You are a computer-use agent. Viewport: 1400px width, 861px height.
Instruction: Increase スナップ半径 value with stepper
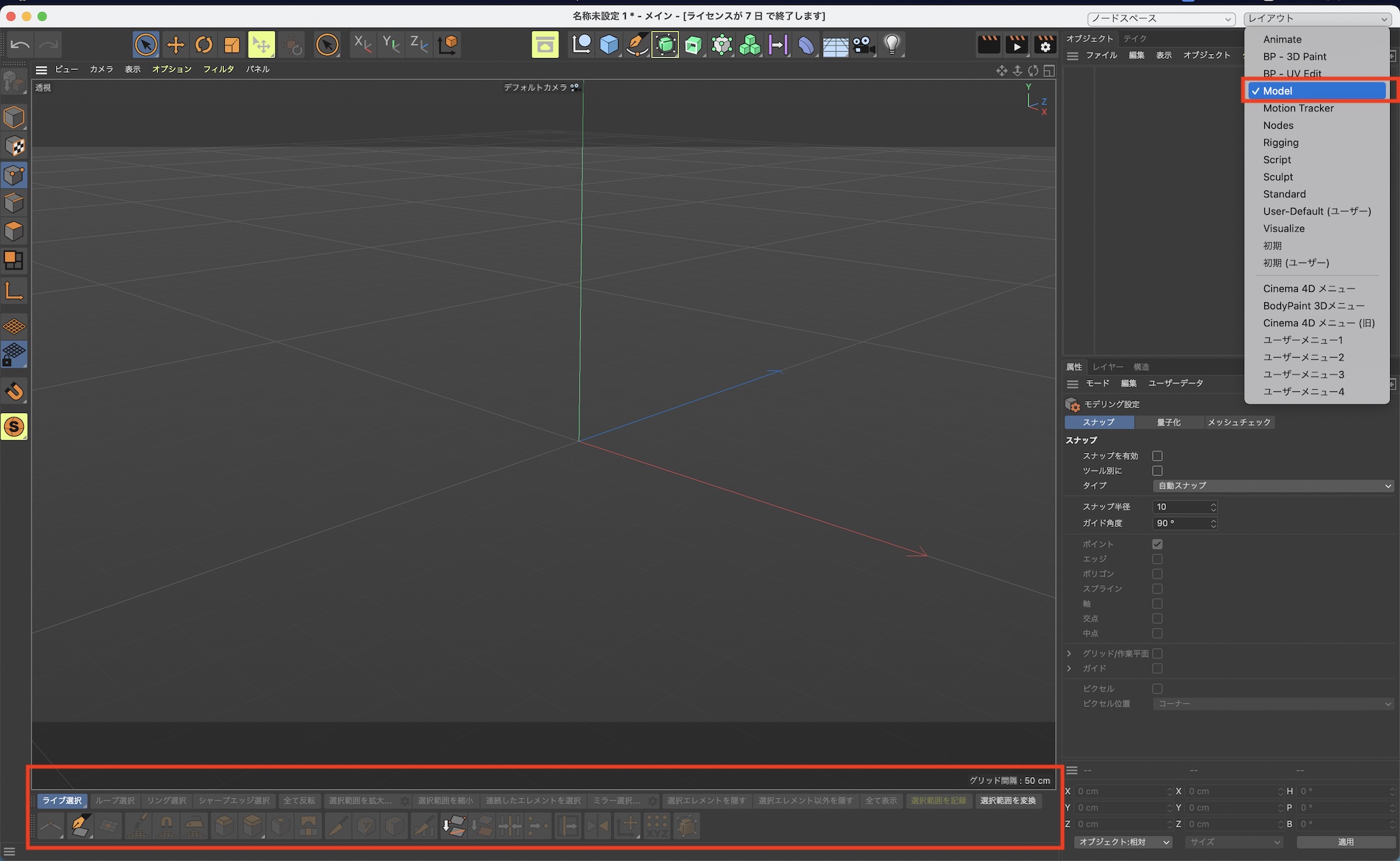click(1213, 503)
